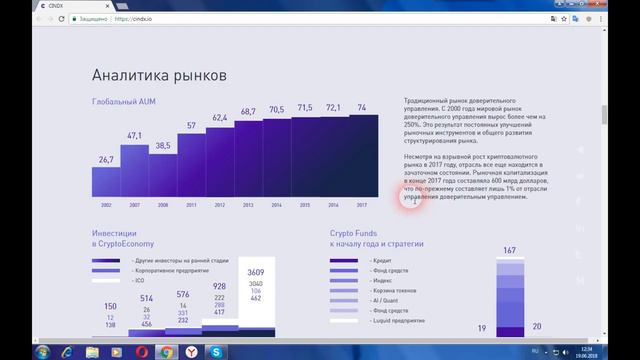
Task: Click the 'Корзина токенов' legend label
Action: 394,291
